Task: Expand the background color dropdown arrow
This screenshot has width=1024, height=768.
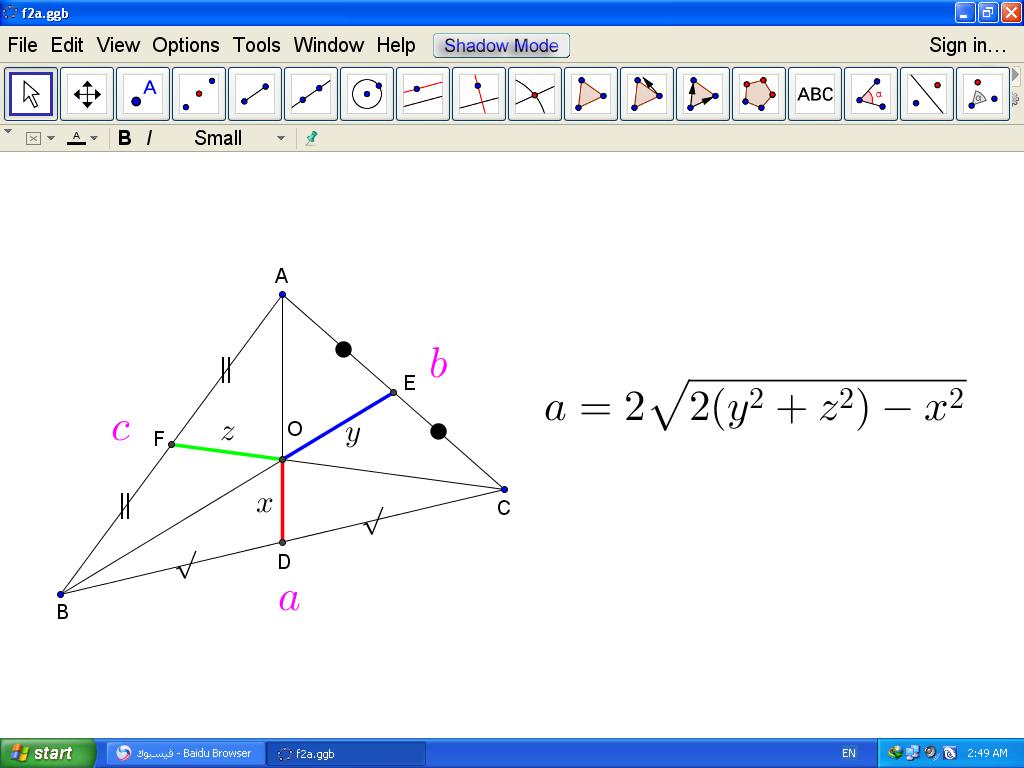Action: [x=51, y=138]
